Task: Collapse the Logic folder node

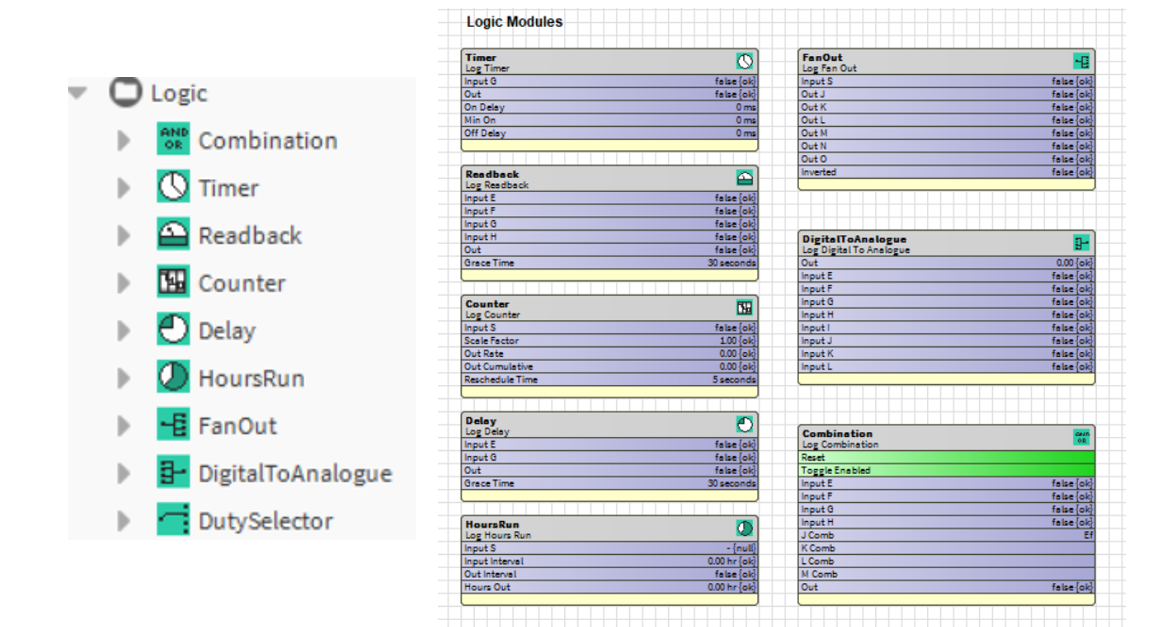Action: pyautogui.click(x=78, y=93)
